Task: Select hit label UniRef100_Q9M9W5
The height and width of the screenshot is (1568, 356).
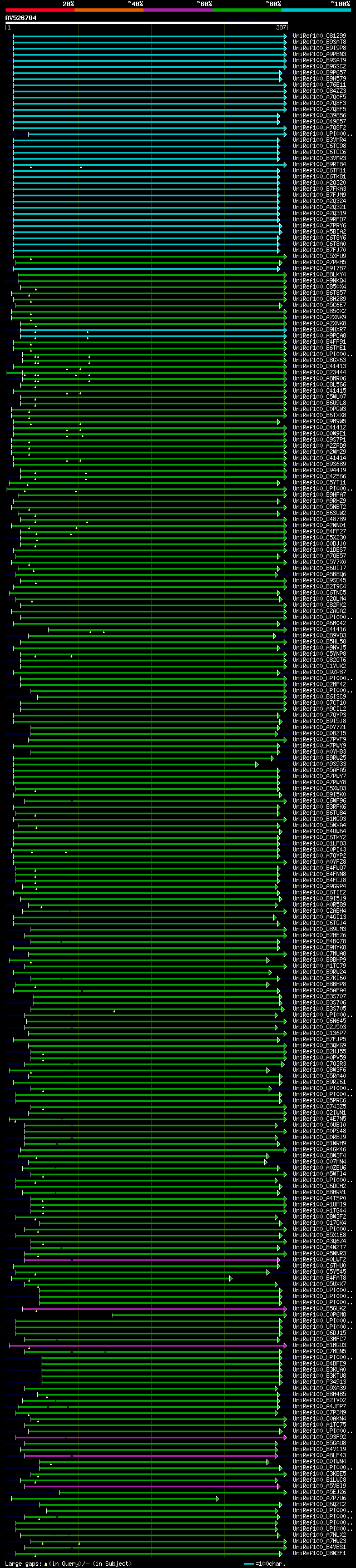Action: [319, 421]
